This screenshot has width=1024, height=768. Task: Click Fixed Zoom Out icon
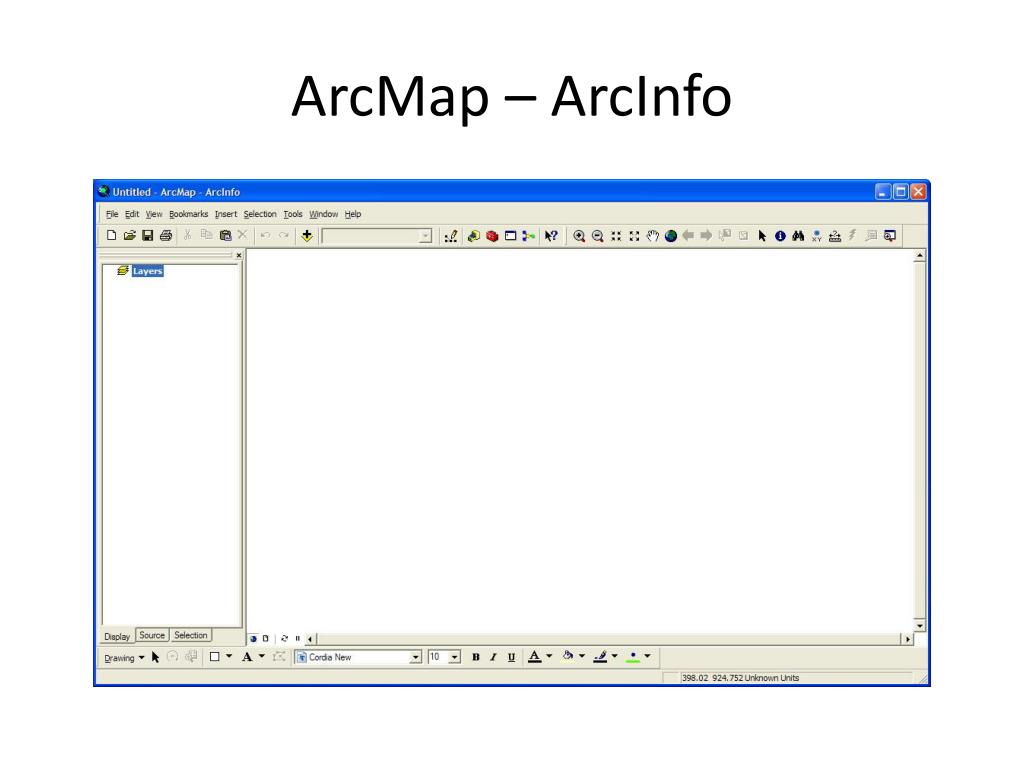(633, 236)
